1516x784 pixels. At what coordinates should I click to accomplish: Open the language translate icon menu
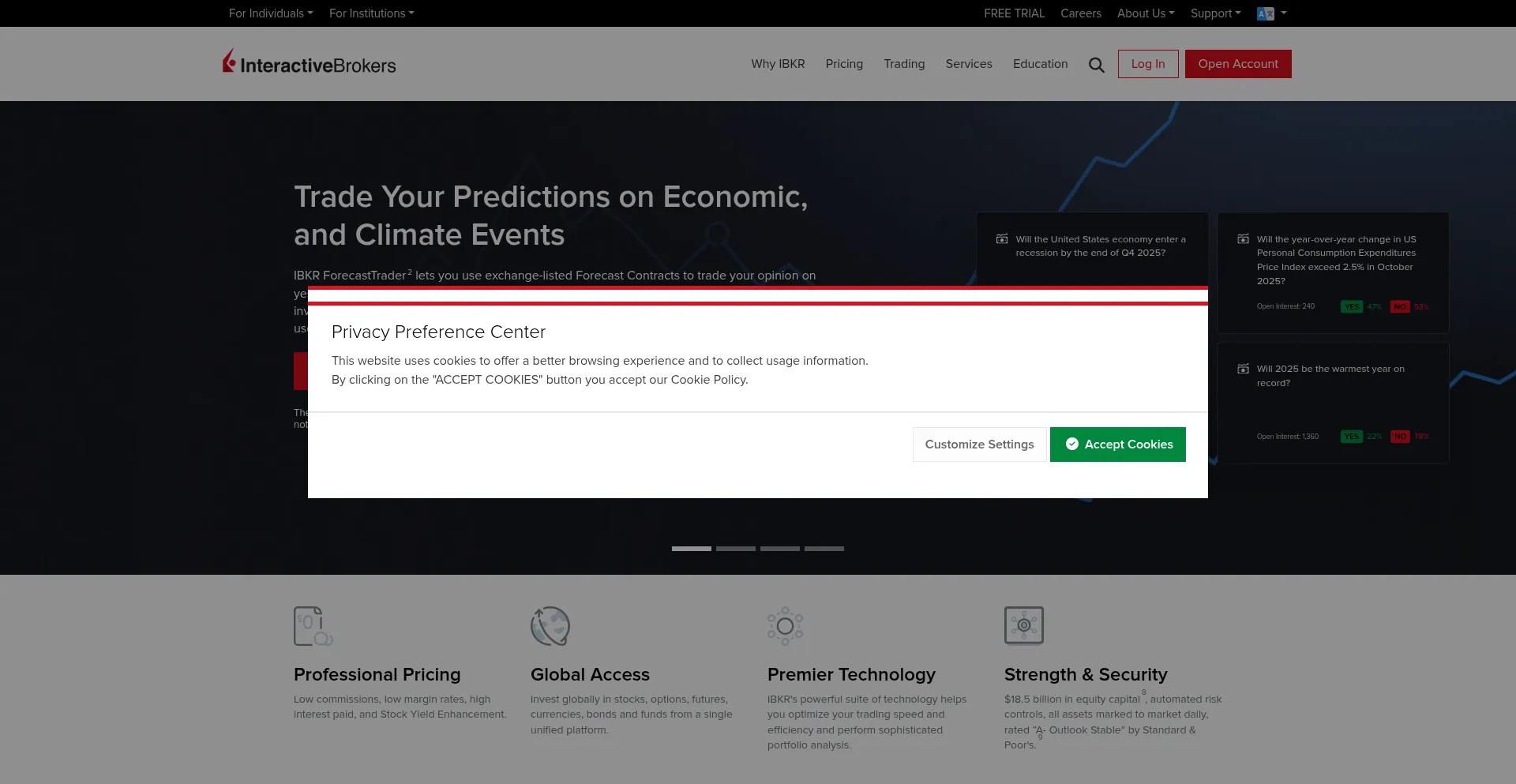1271,13
